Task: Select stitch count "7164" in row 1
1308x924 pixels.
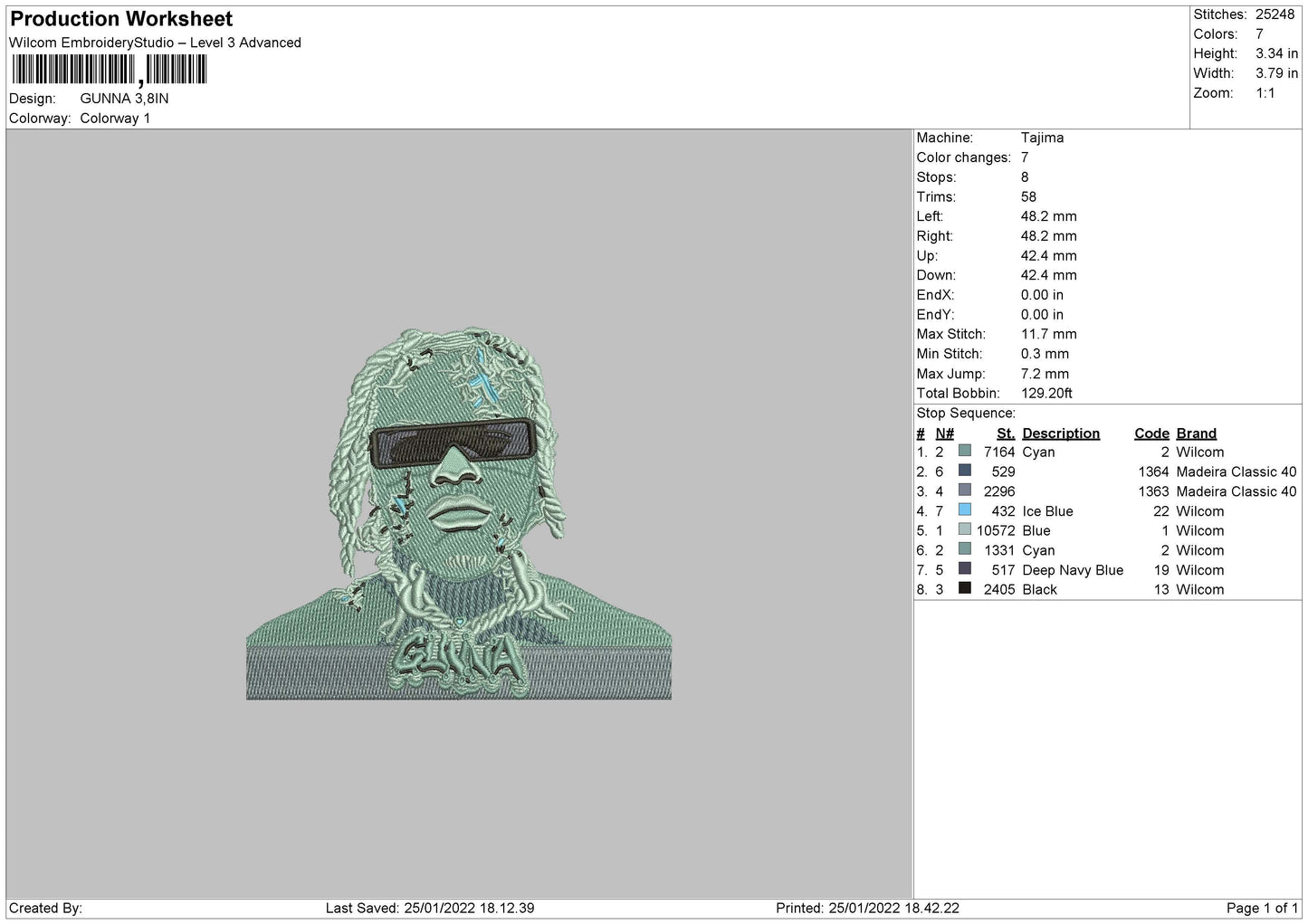Action: pyautogui.click(x=999, y=452)
